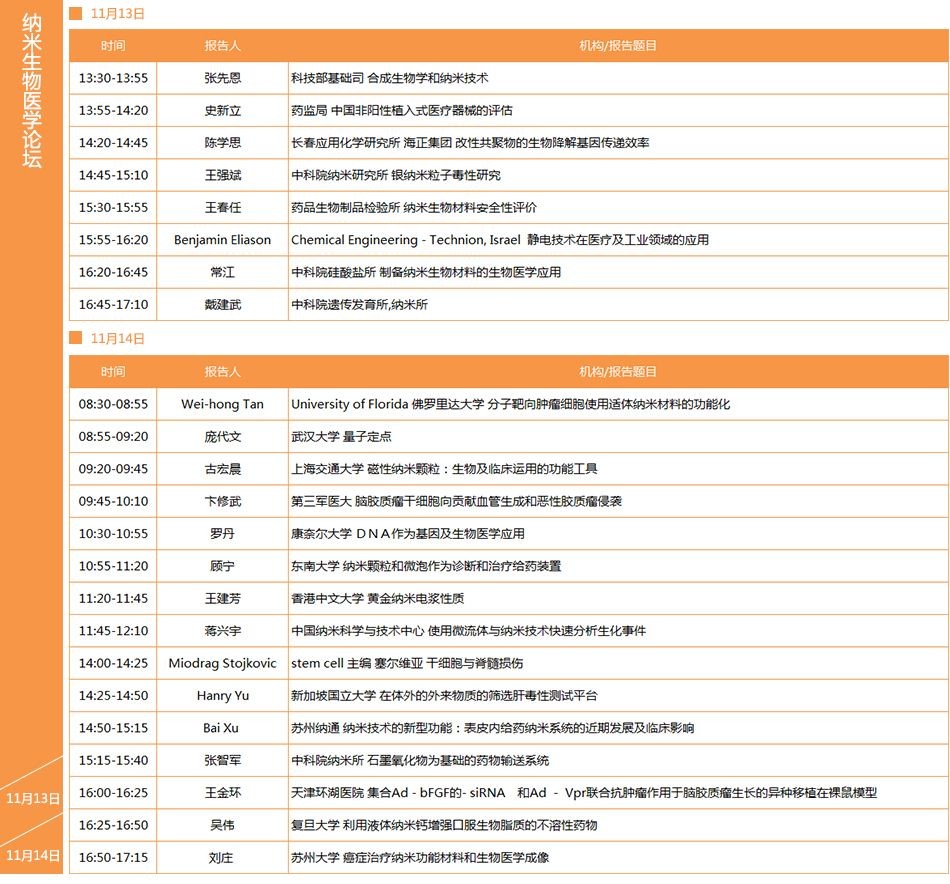This screenshot has height=884, width=950.
Task: Click the 报告人 header in the 11月14日 table
Action: (x=222, y=372)
